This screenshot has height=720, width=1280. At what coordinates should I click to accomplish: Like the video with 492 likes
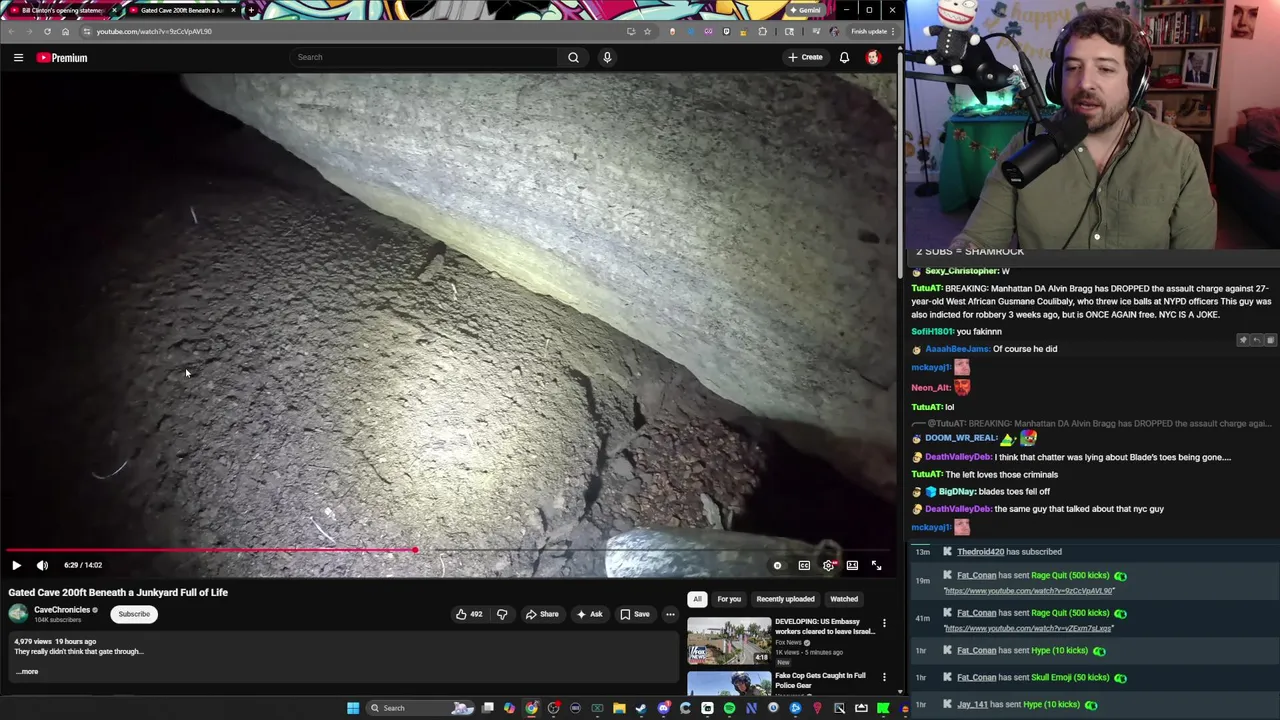point(469,614)
